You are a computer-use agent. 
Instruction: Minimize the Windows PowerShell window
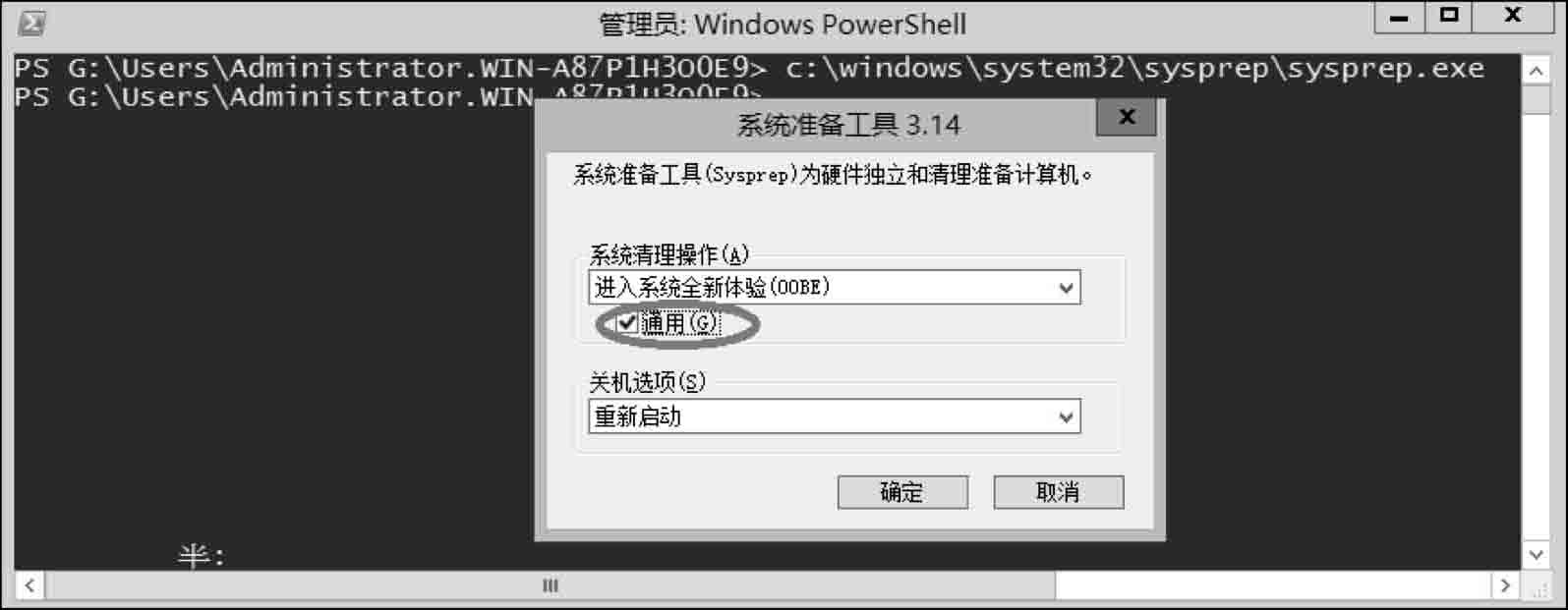pos(1399,17)
